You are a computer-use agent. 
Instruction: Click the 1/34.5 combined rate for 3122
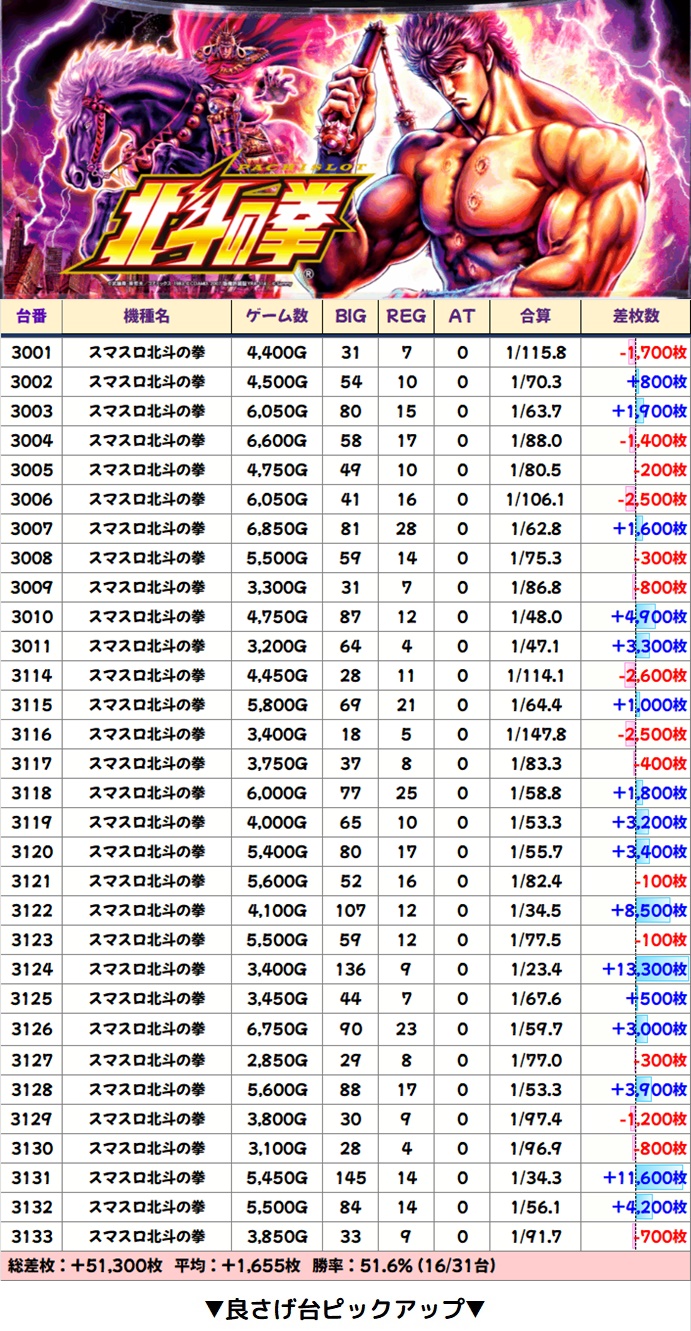(535, 911)
